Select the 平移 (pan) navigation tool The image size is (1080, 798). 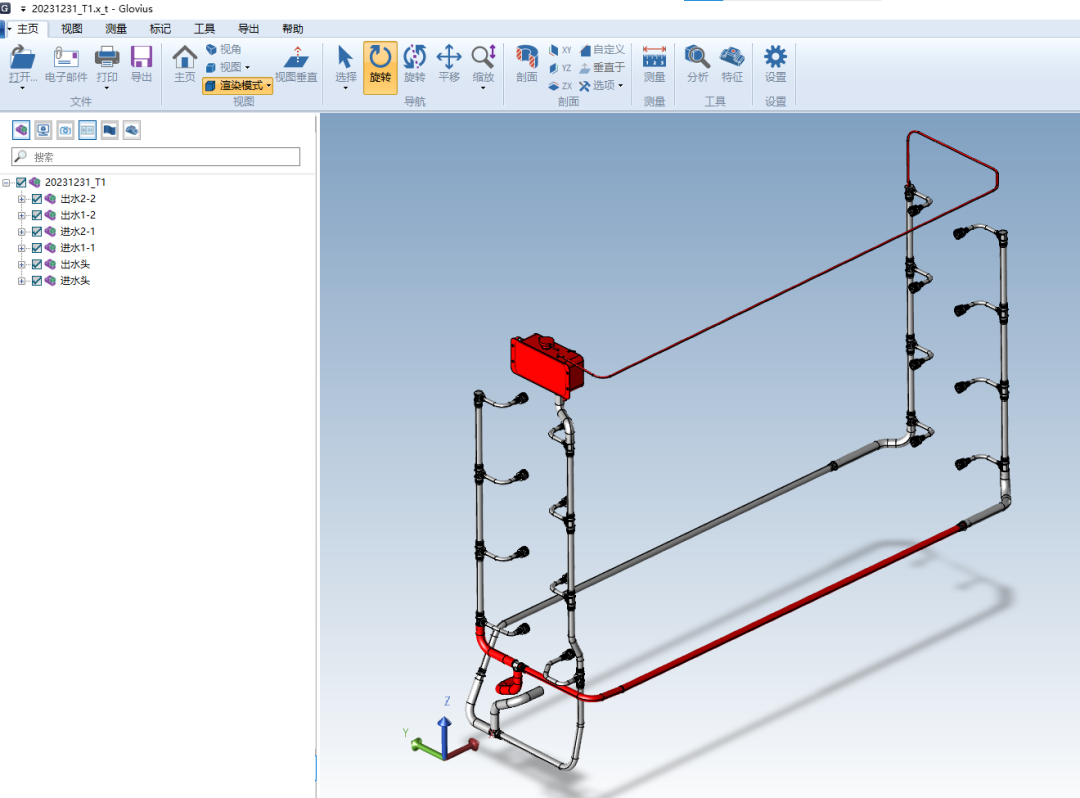click(x=449, y=64)
